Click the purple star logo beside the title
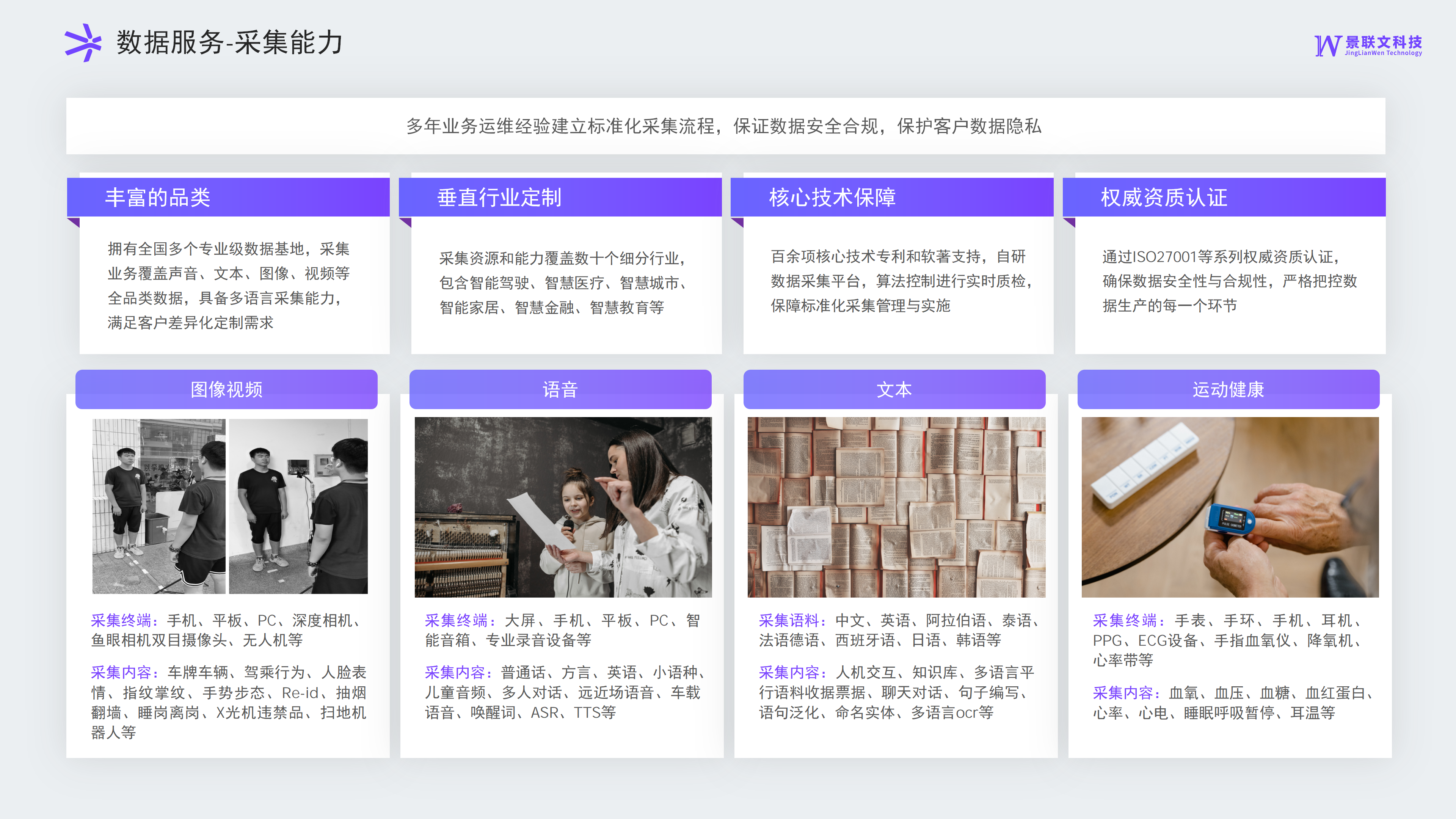The width and height of the screenshot is (1456, 819). tap(83, 42)
